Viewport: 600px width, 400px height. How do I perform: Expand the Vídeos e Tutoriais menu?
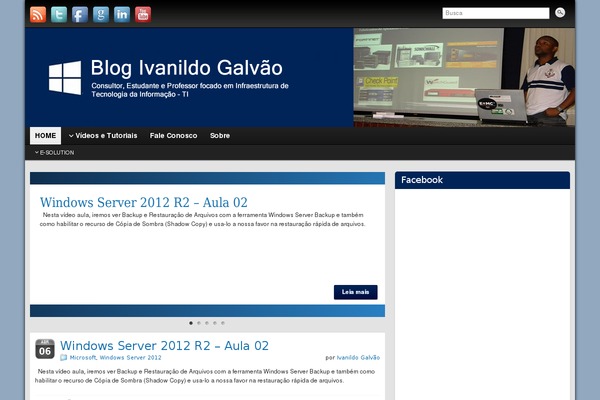(103, 136)
